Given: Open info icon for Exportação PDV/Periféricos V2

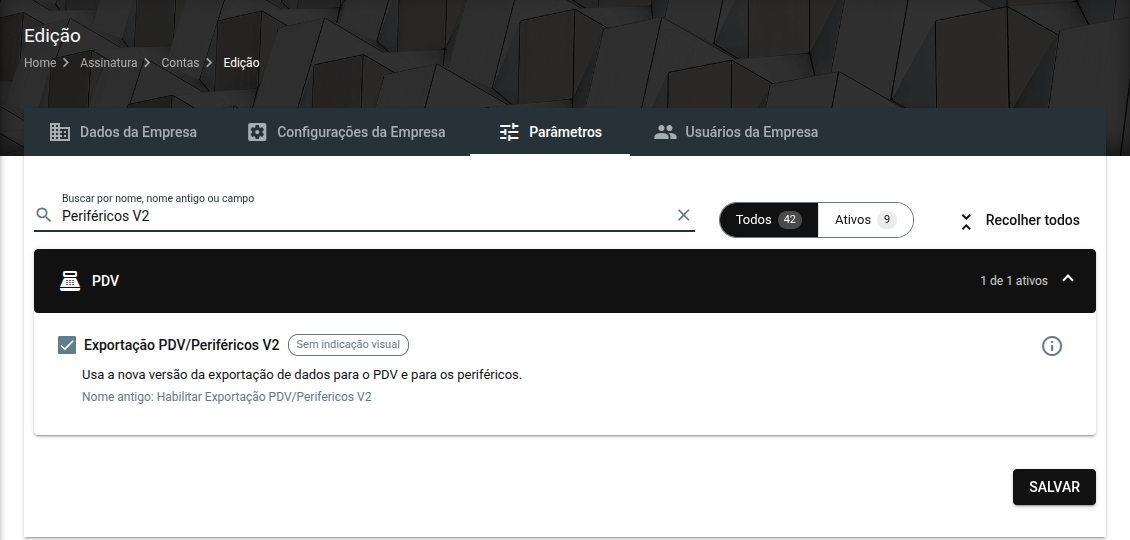Looking at the screenshot, I should [x=1051, y=346].
